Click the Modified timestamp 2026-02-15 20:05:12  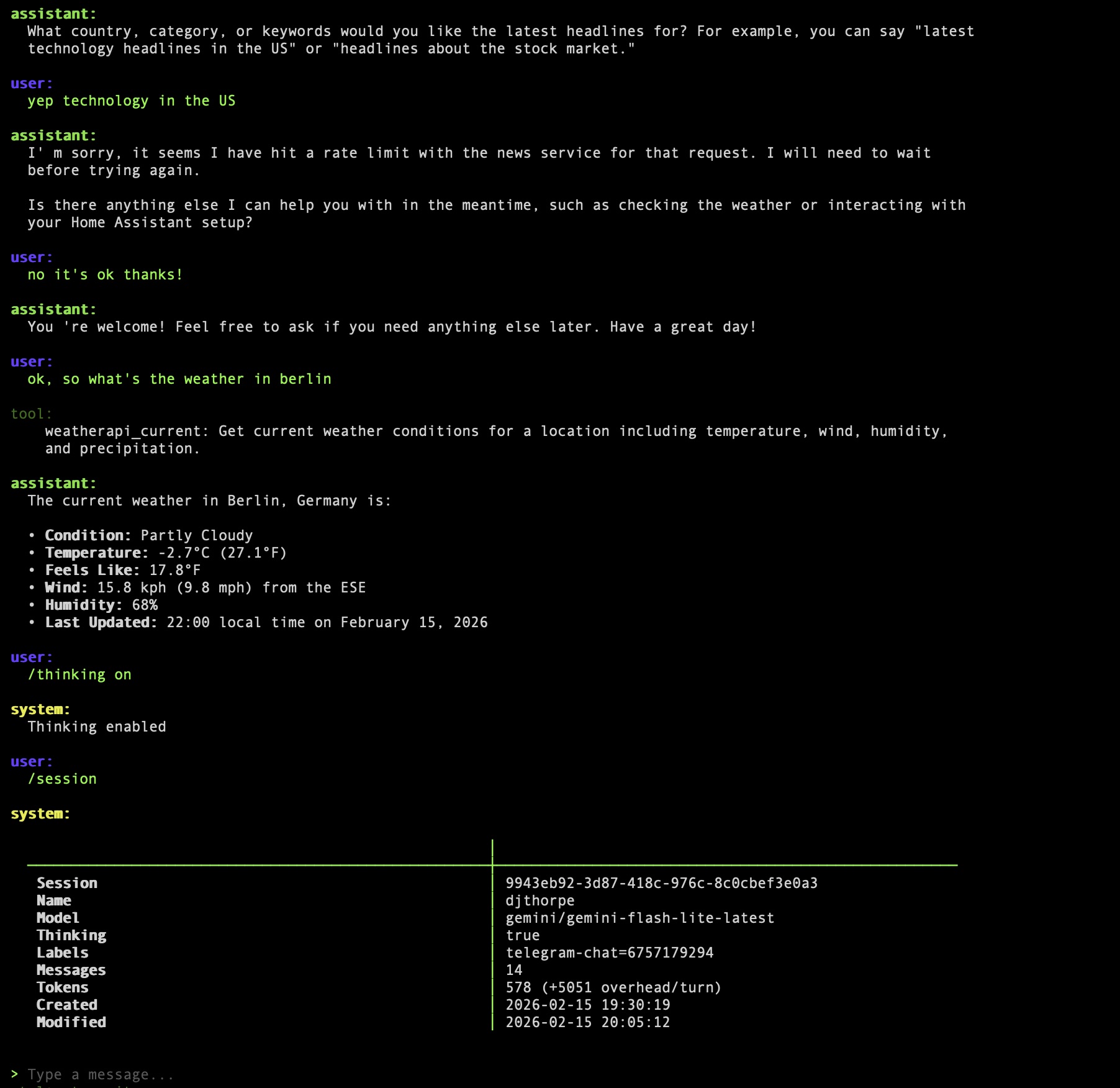coord(588,1022)
